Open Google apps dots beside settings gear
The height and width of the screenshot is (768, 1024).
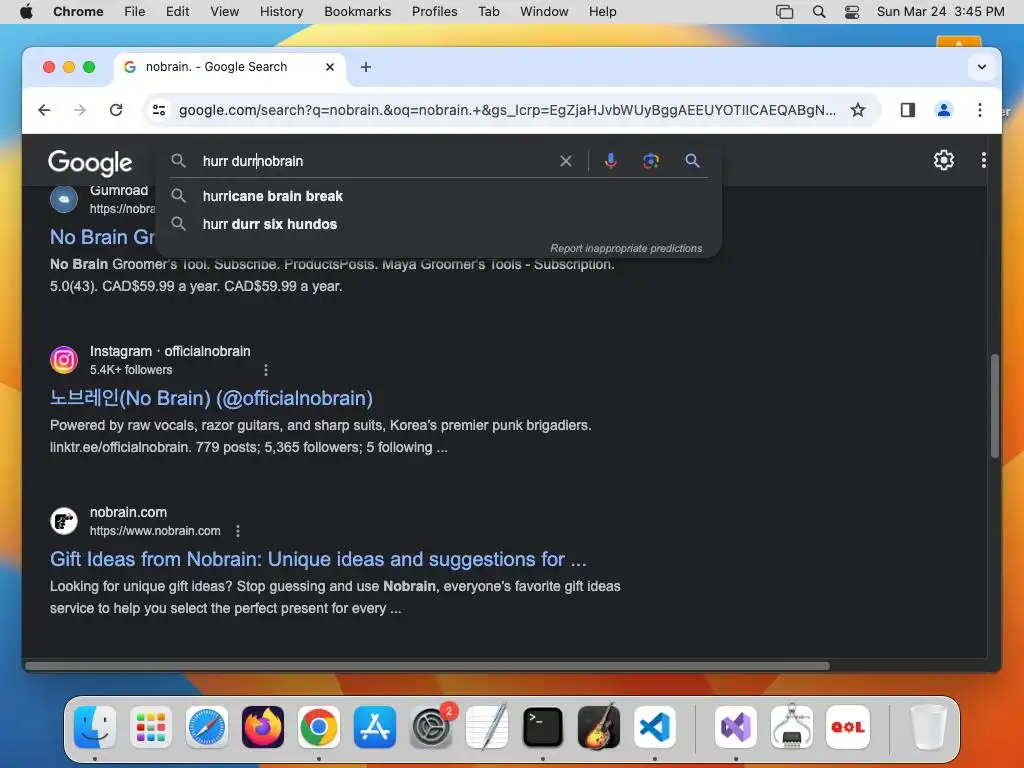click(983, 160)
